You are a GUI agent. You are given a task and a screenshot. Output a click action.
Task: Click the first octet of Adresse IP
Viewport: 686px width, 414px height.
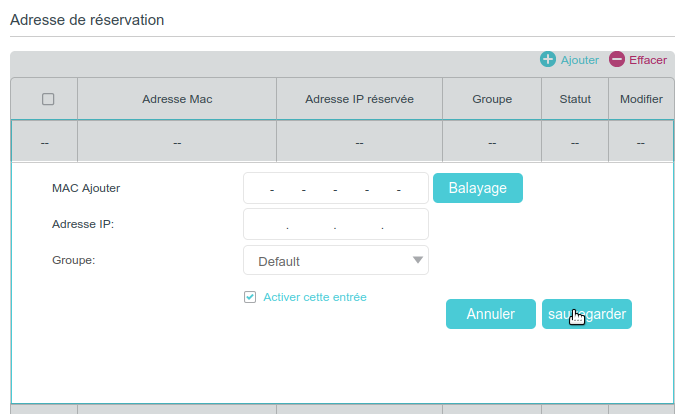click(x=265, y=225)
